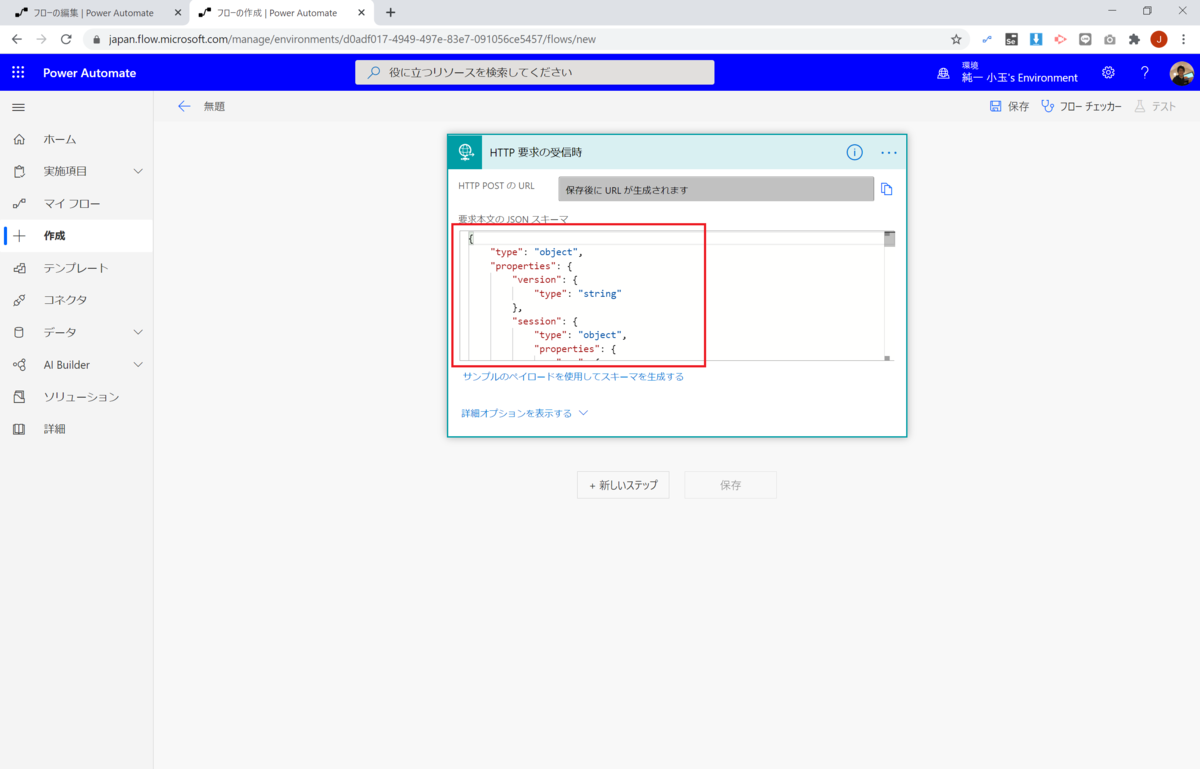Click the Solutions icon in sidebar
1200x769 pixels.
[x=19, y=397]
